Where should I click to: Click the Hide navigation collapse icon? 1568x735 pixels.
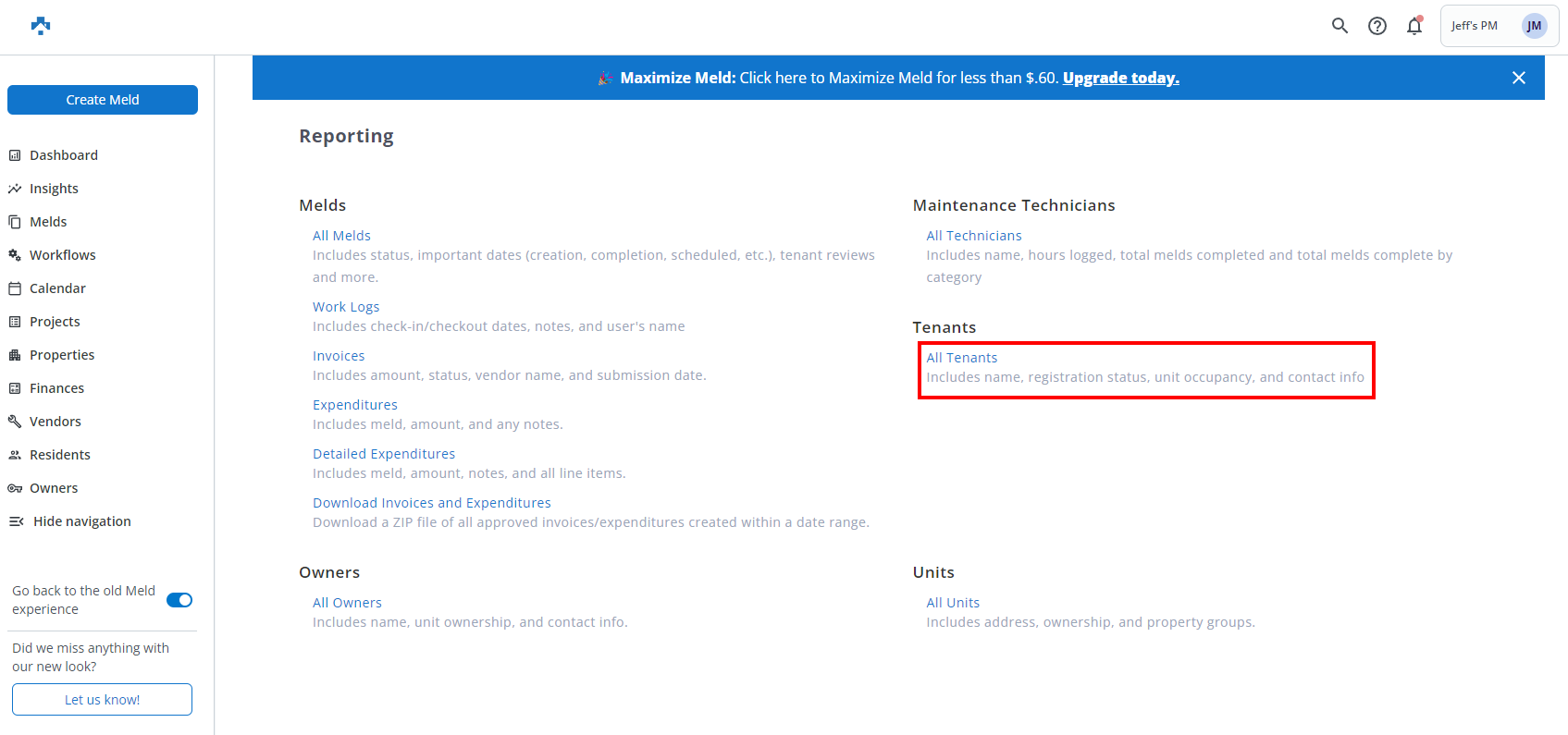16,521
